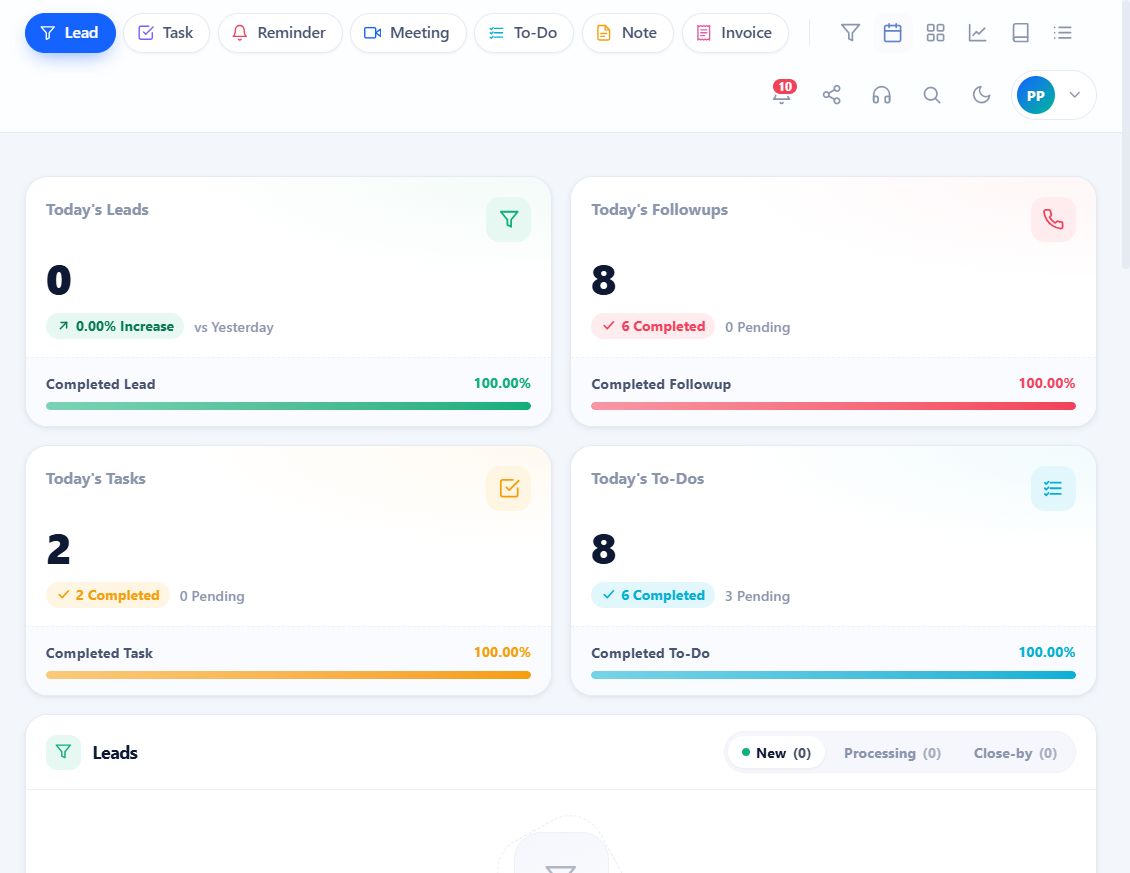Screen dimensions: 1130x873
Task: Click the 6 Completed badge in To-Dos
Action: 653,595
